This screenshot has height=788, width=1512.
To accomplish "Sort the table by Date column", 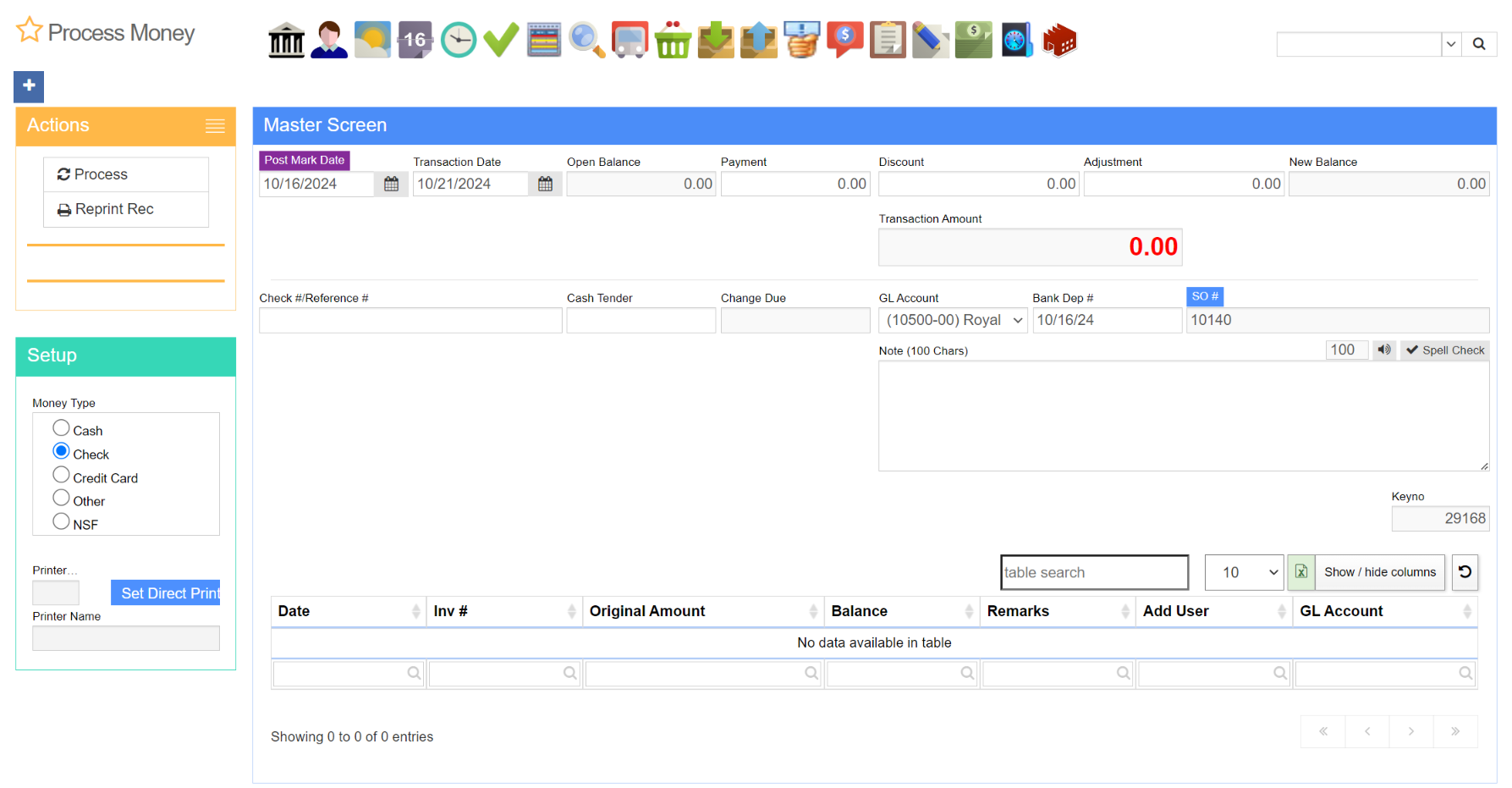I will pos(349,611).
